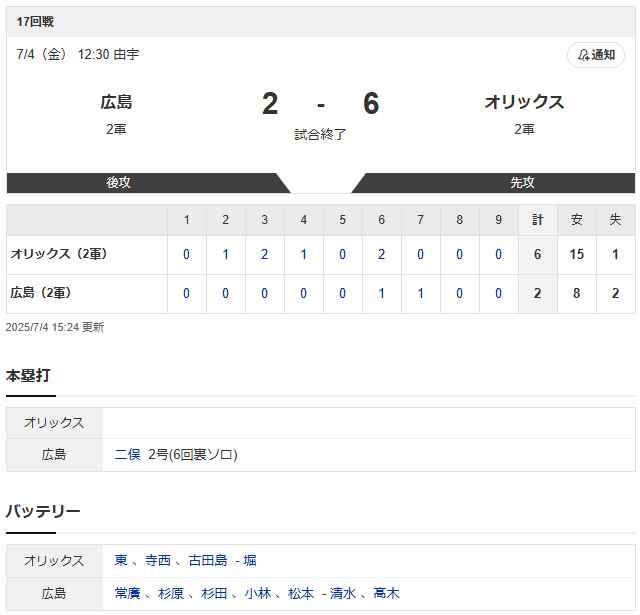The image size is (640, 615).
Task: Click the 広島（2軍） row label in scoreboard
Action: (41, 293)
